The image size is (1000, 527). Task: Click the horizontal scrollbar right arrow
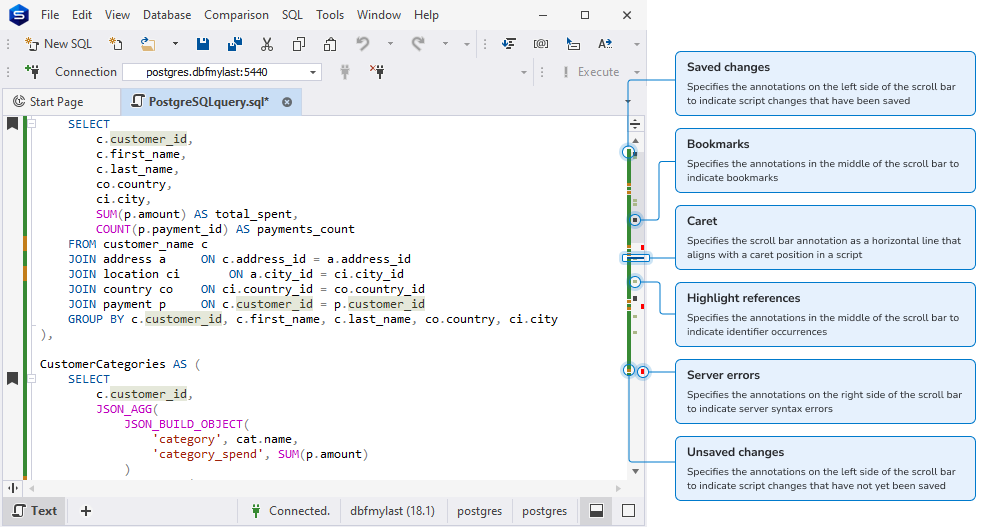[618, 488]
